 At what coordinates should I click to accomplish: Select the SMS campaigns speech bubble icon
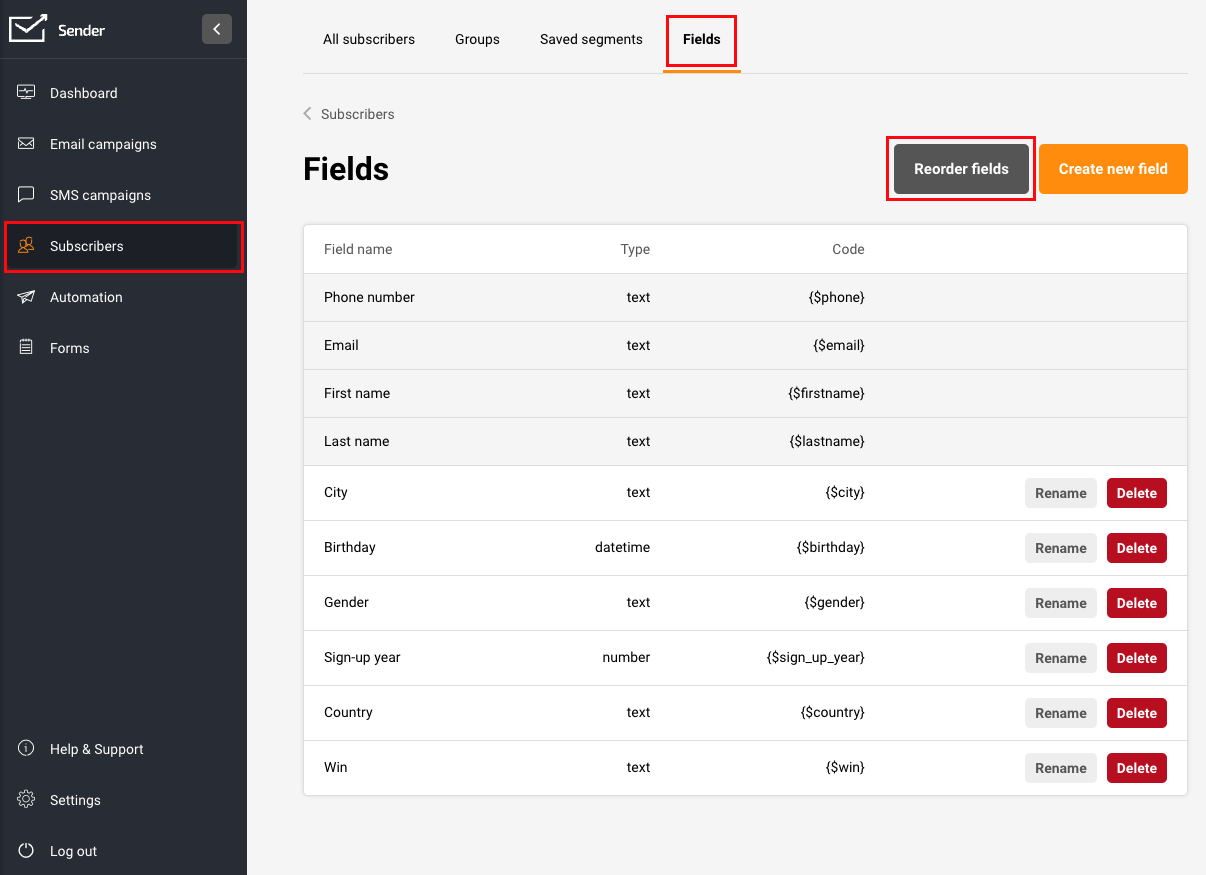pos(27,195)
